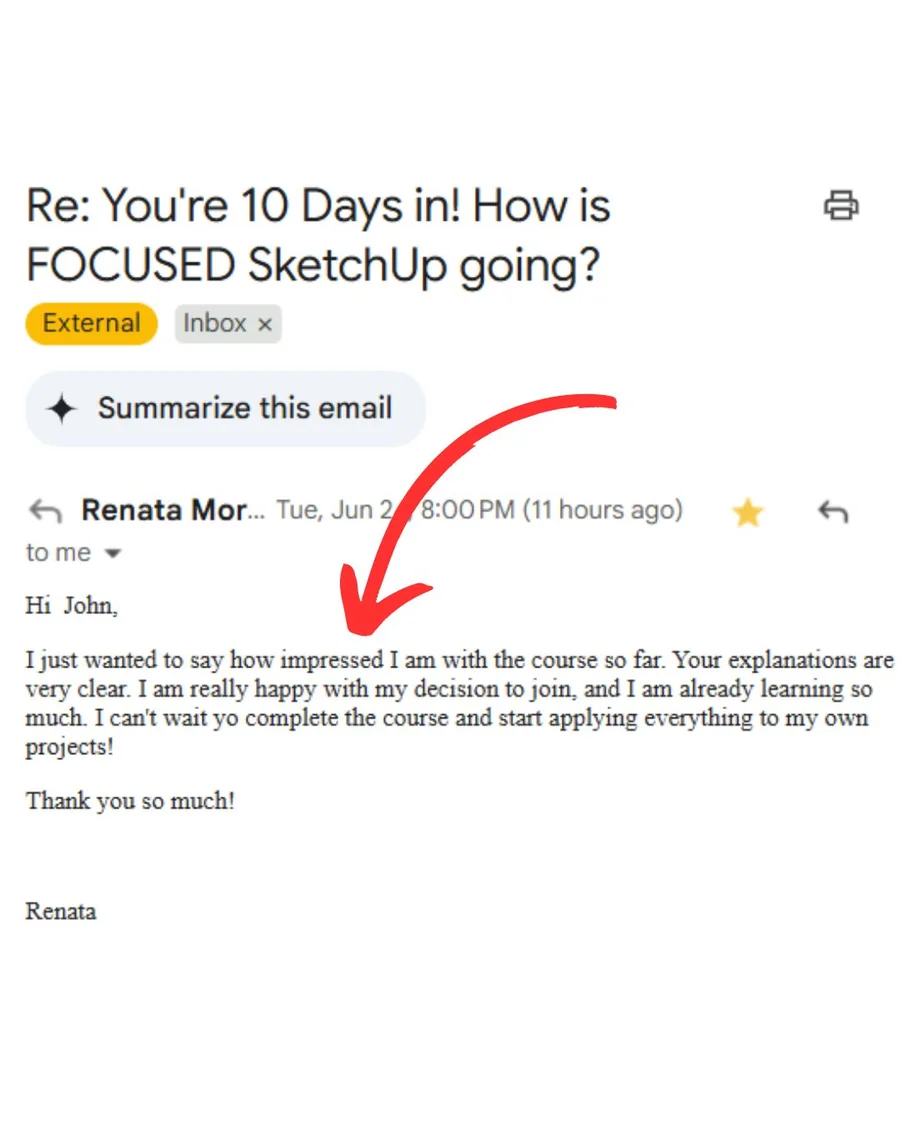Remove the Inbox label using its x icon
Image resolution: width=900 pixels, height=1125 pixels.
click(264, 324)
